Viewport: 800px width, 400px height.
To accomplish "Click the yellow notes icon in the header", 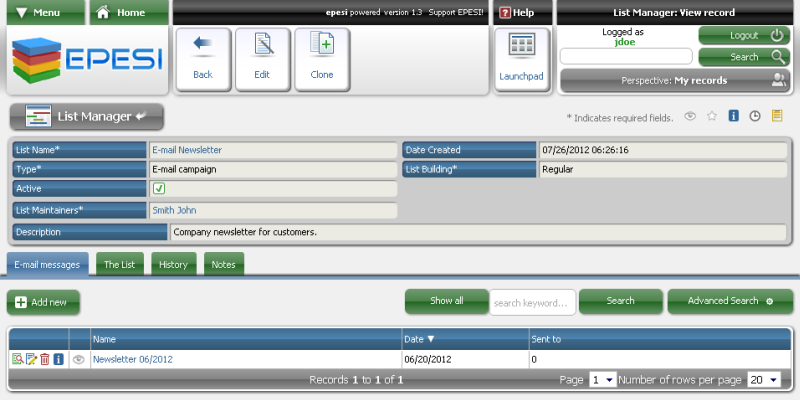I will [x=777, y=116].
